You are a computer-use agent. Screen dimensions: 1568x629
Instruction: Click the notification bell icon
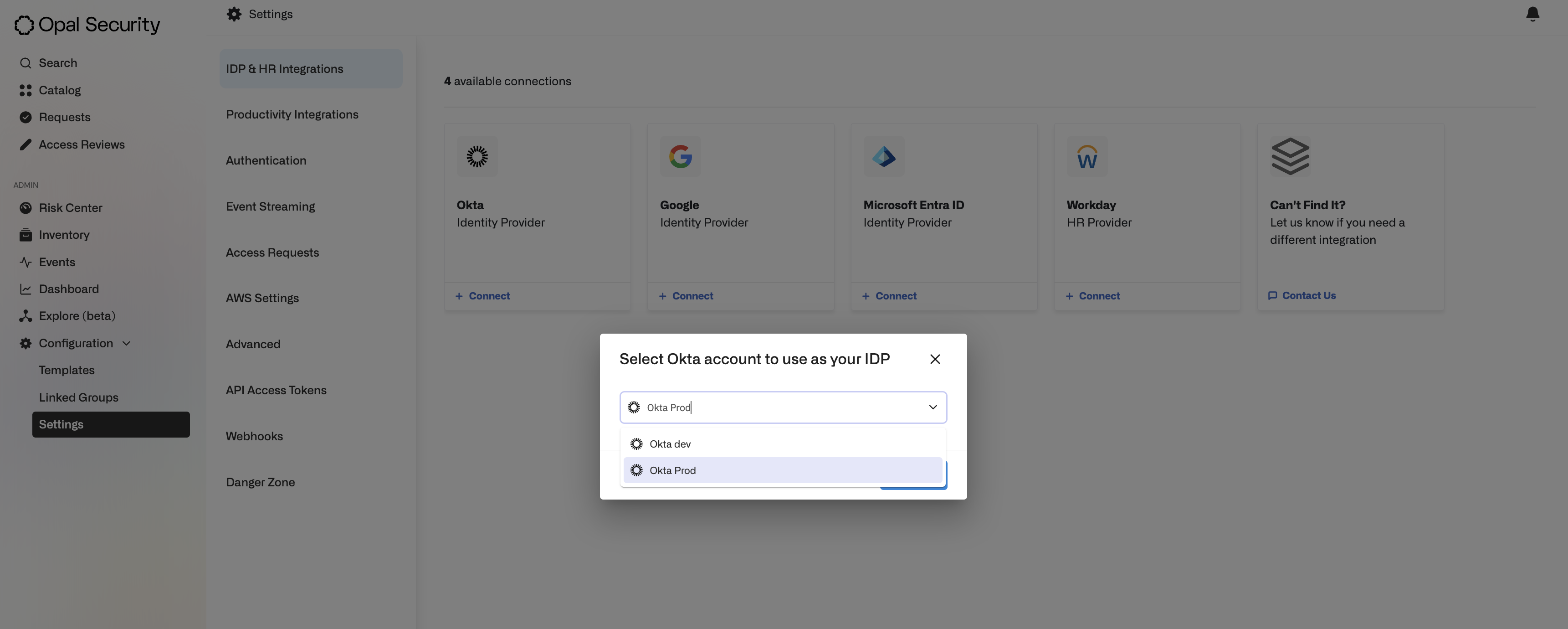pyautogui.click(x=1532, y=14)
